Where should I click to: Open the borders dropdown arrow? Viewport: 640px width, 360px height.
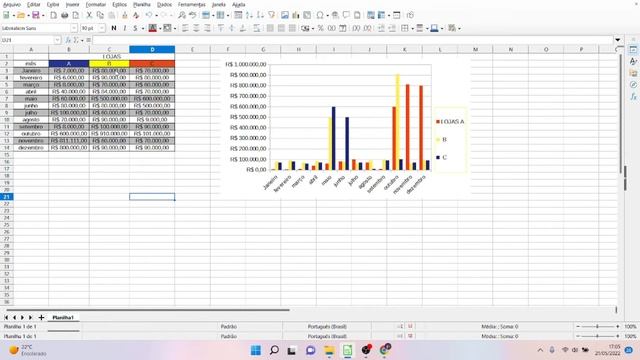(412, 29)
